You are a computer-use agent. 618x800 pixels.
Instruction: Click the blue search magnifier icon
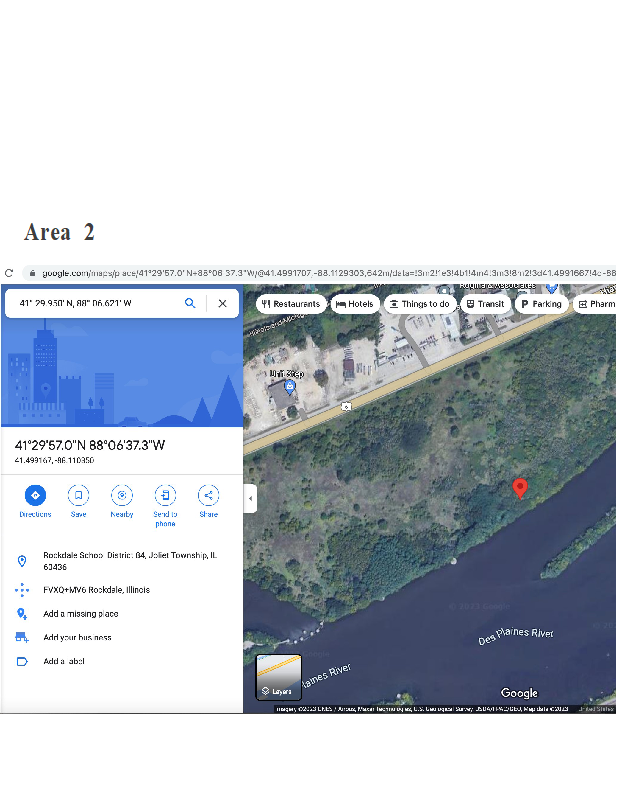point(190,303)
